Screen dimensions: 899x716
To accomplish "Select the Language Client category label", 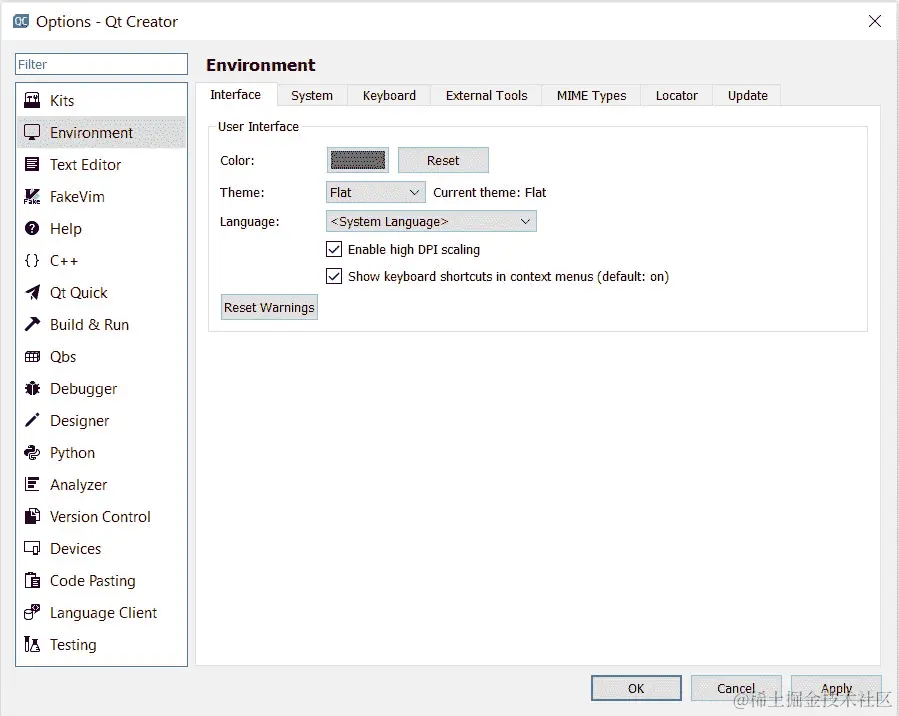I will pyautogui.click(x=104, y=613).
